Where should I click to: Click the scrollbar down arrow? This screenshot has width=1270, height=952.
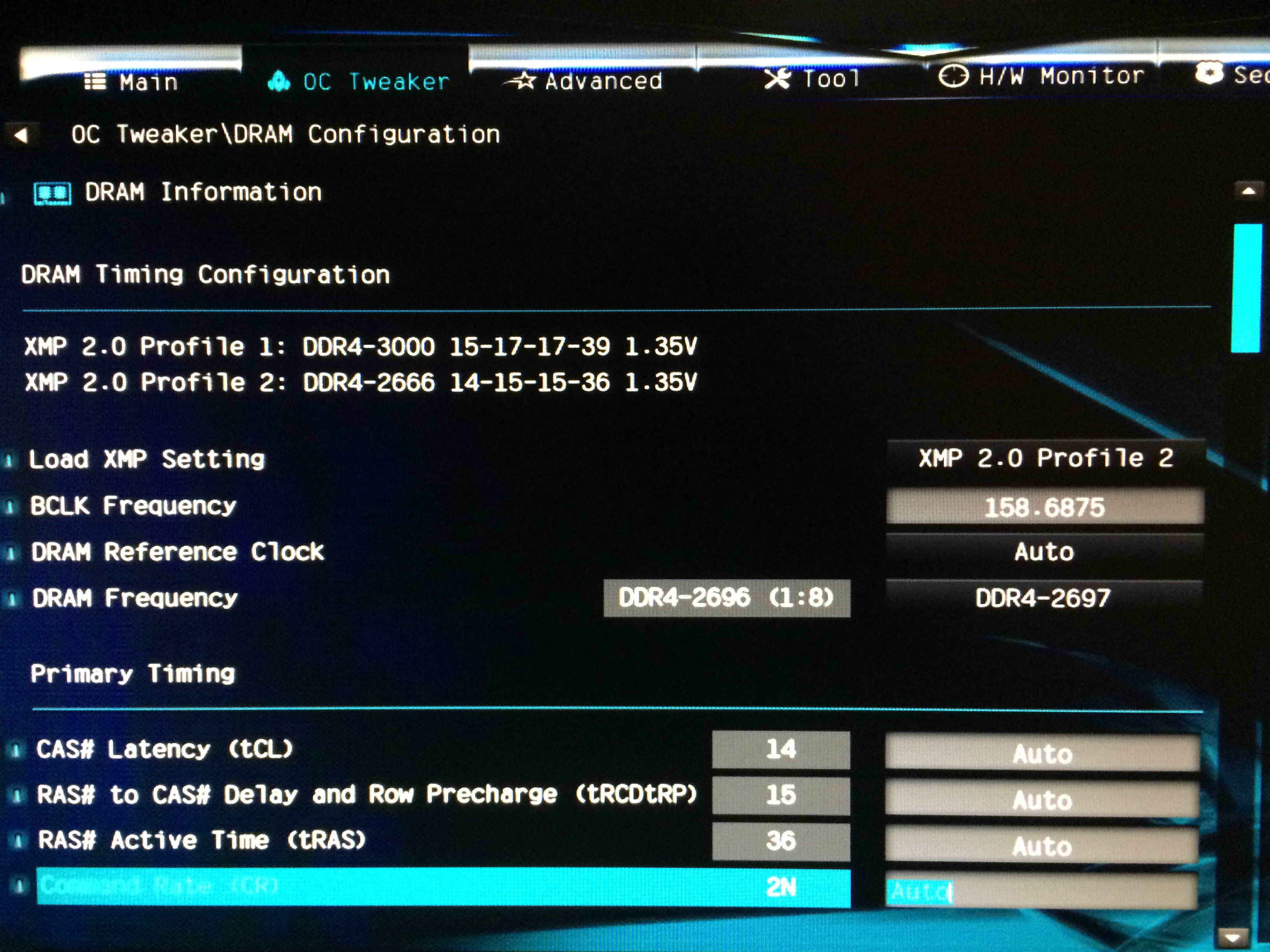(x=1232, y=938)
